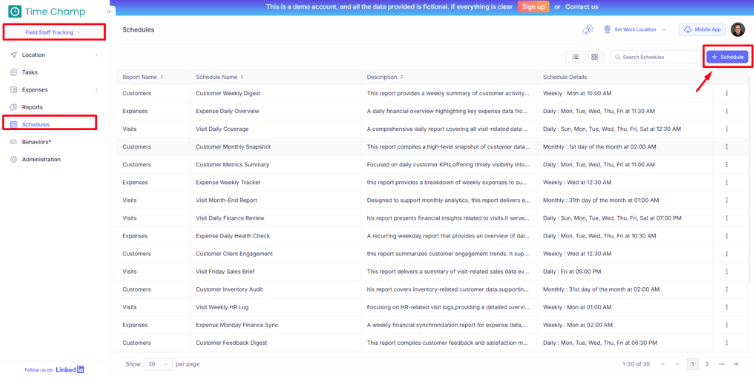This screenshot has height=379, width=754.
Task: Click the announcements megaphone icon
Action: click(588, 30)
